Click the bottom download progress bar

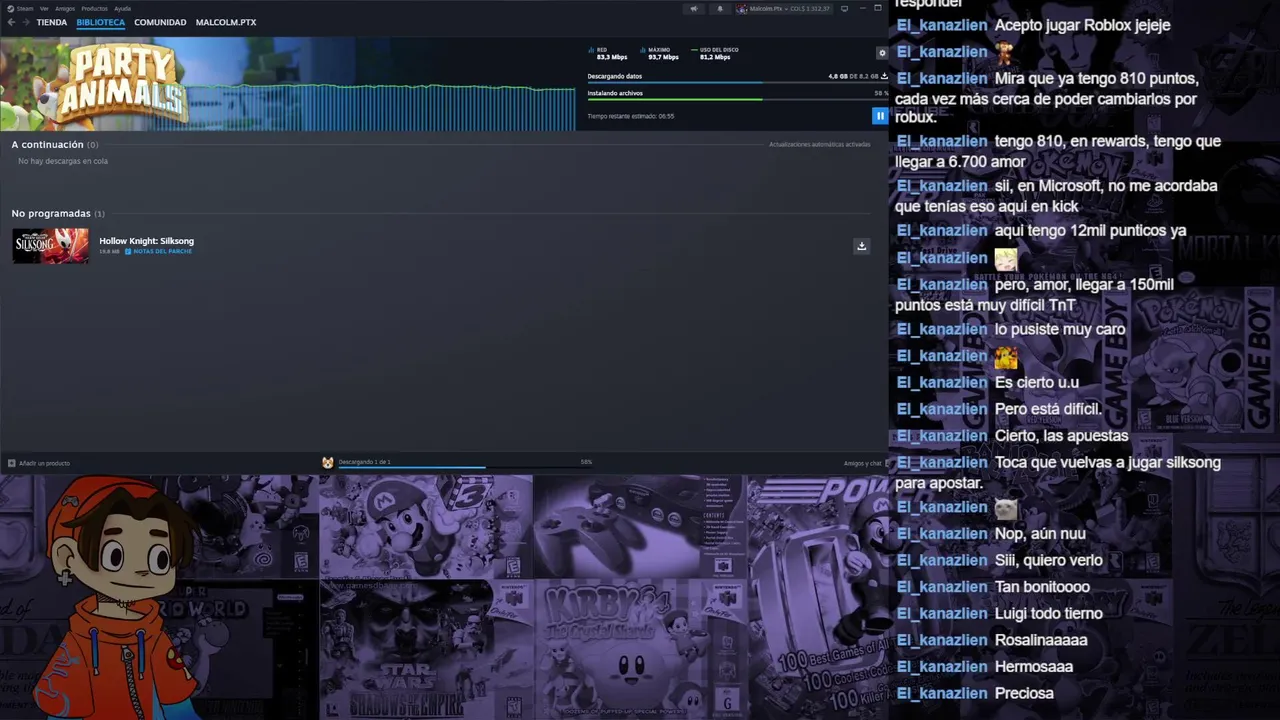pyautogui.click(x=465, y=467)
